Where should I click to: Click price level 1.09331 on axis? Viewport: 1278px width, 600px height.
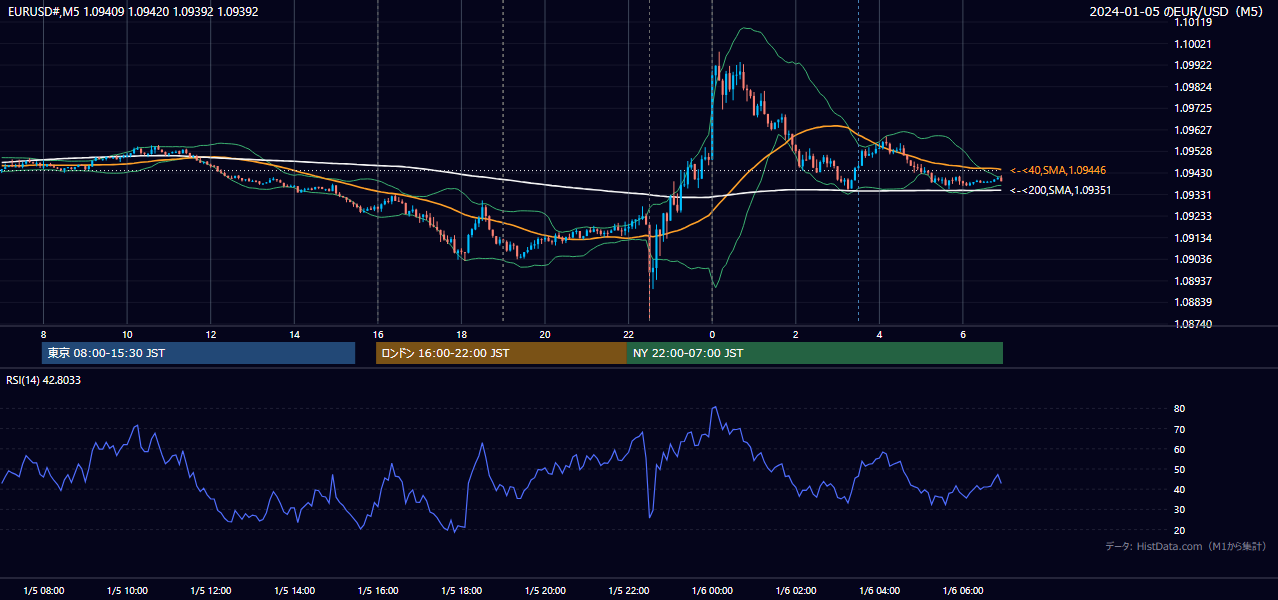click(x=1193, y=195)
